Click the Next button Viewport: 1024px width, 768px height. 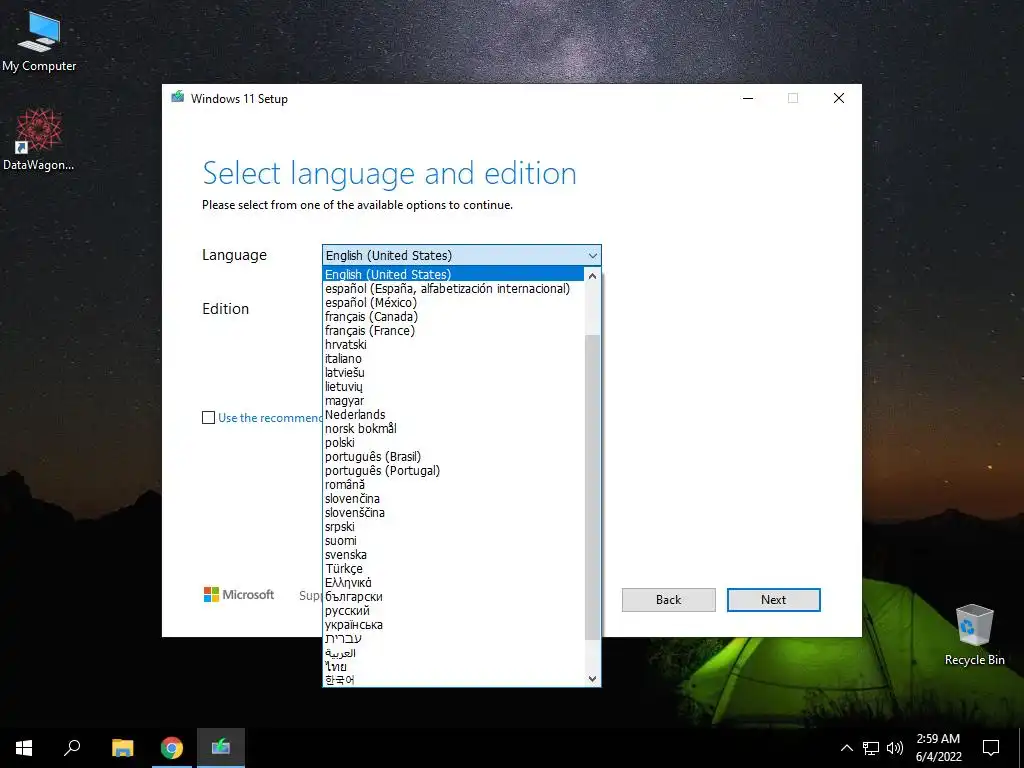(773, 600)
